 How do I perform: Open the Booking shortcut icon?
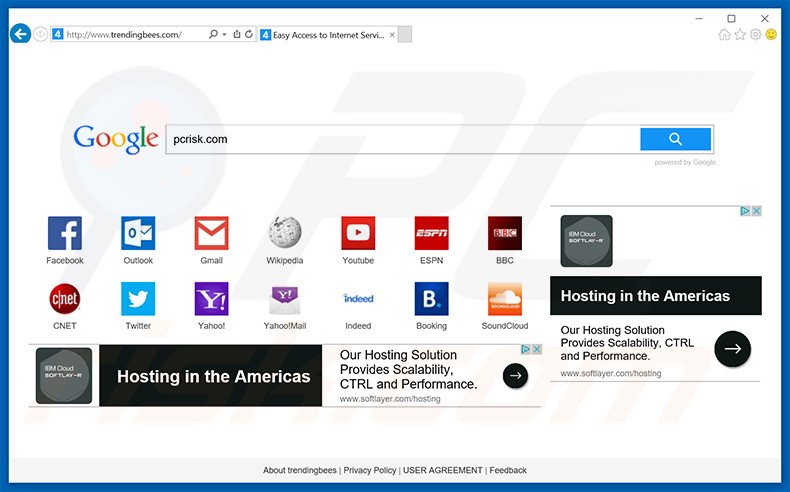[431, 299]
